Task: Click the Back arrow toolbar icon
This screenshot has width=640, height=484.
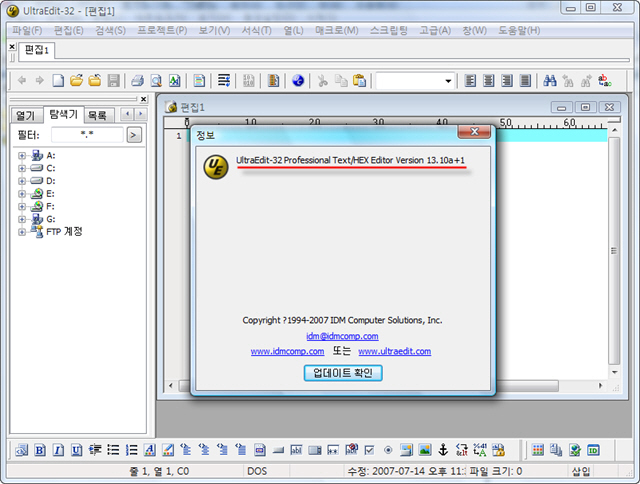Action: [22, 80]
